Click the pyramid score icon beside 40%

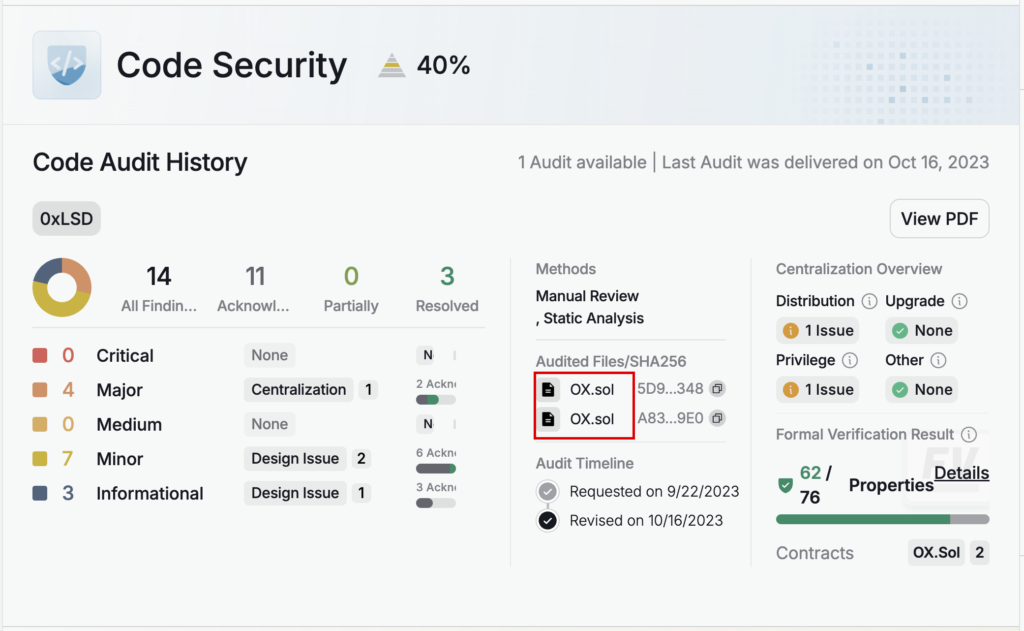pos(392,65)
